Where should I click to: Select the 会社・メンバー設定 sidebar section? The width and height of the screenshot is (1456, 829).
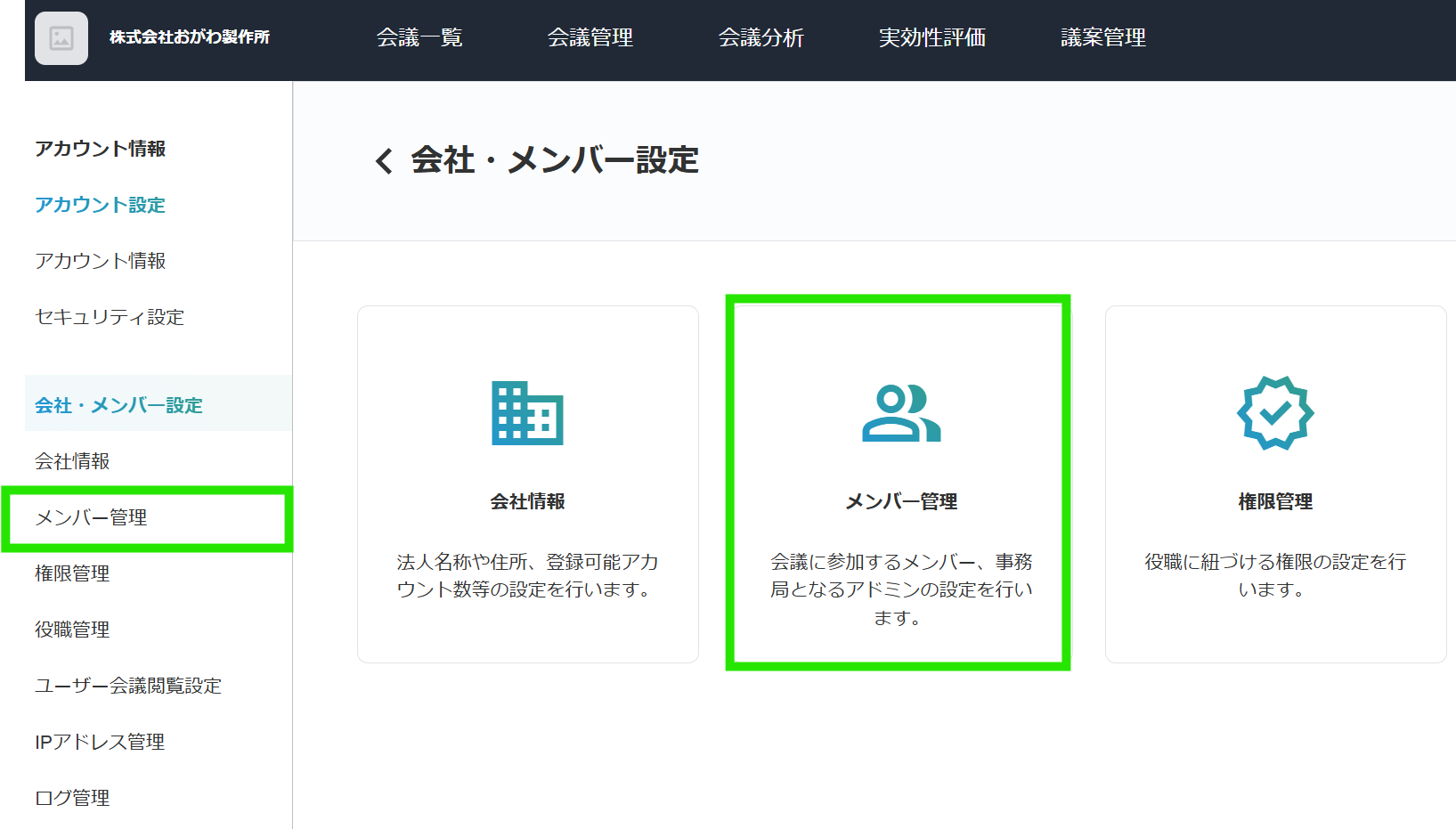[x=117, y=404]
